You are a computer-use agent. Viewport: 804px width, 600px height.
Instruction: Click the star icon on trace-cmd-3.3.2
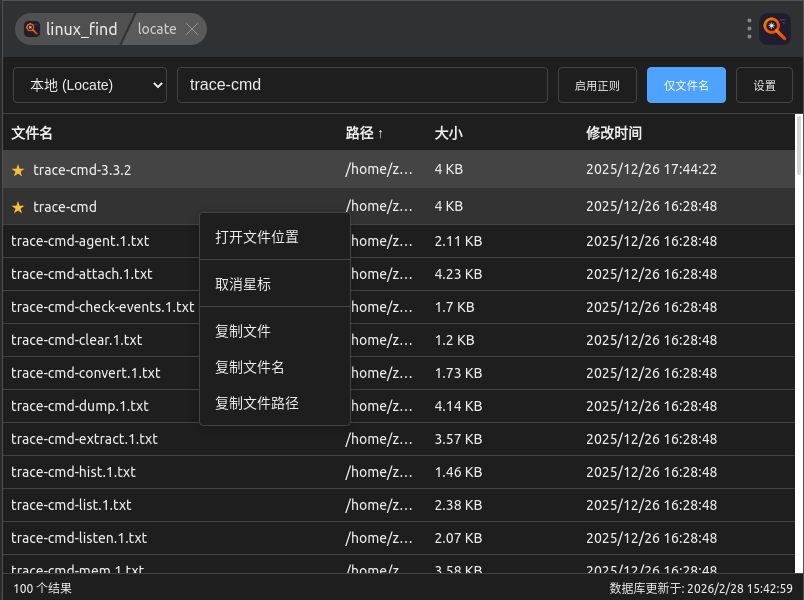click(18, 170)
